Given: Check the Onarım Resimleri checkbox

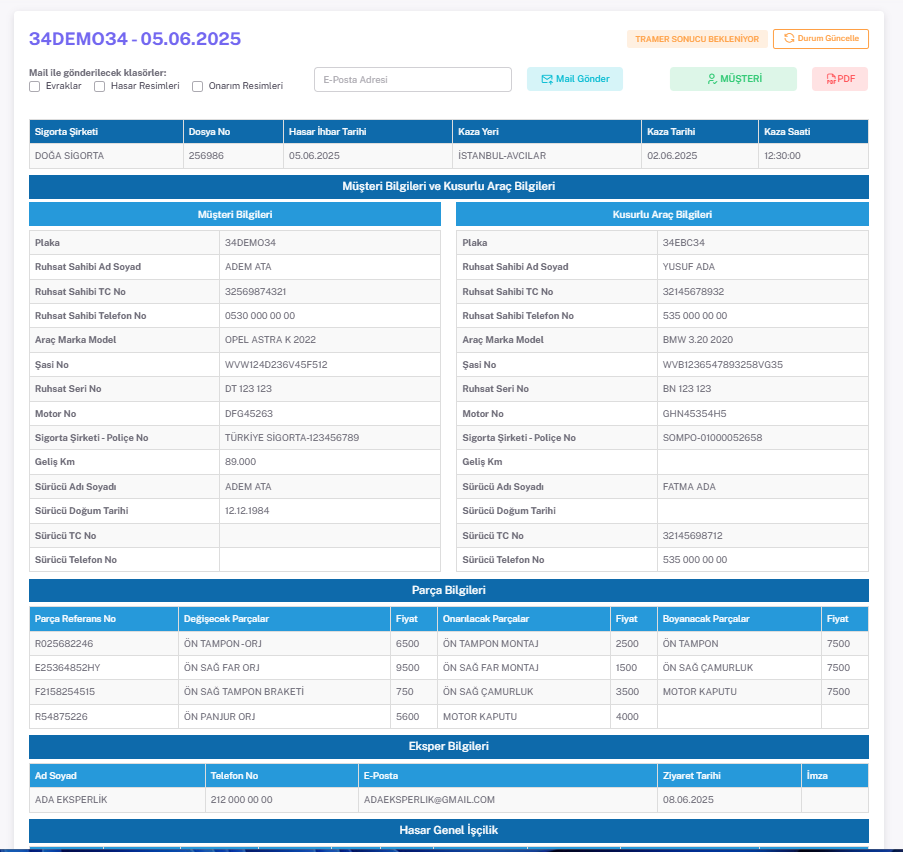Looking at the screenshot, I should 198,86.
